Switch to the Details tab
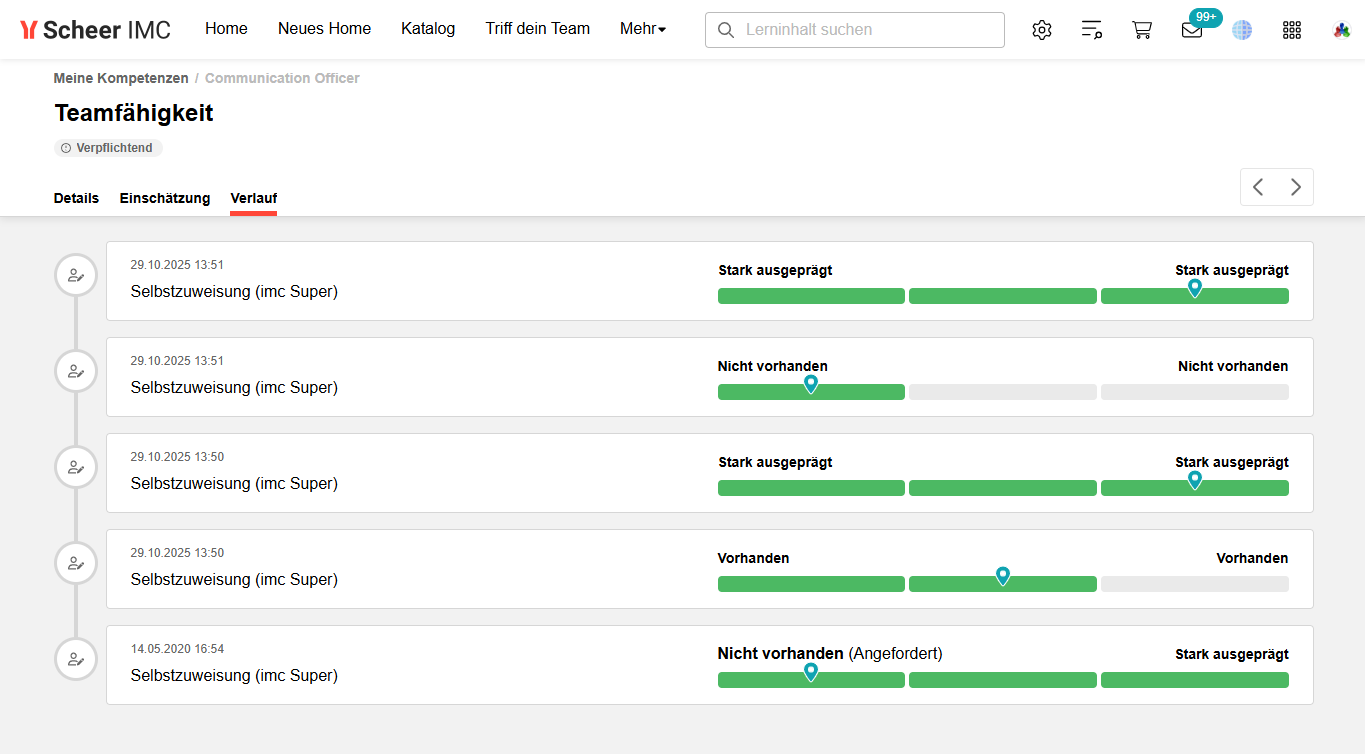1365x754 pixels. point(76,198)
